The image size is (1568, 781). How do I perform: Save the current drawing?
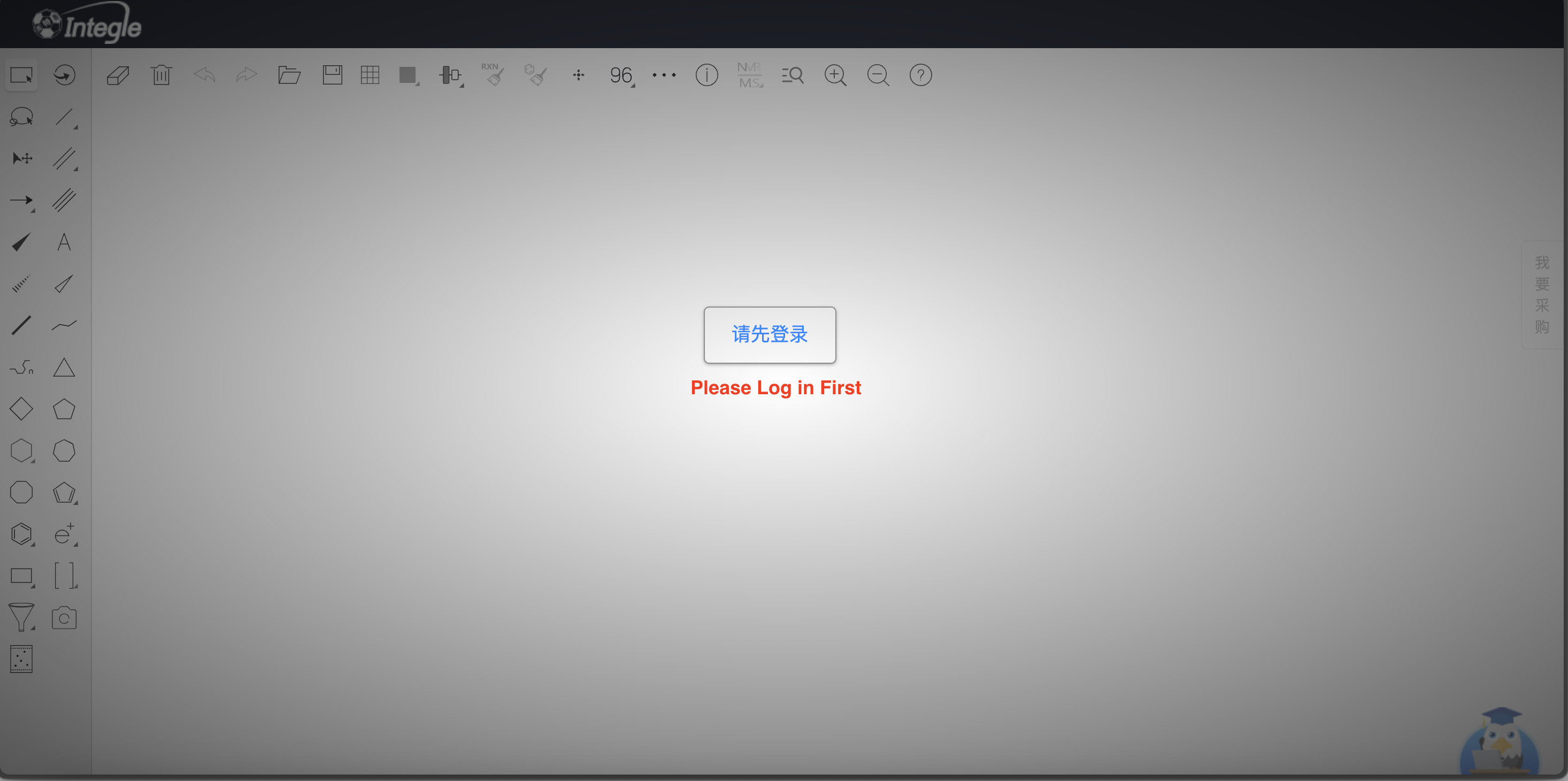pyautogui.click(x=332, y=75)
